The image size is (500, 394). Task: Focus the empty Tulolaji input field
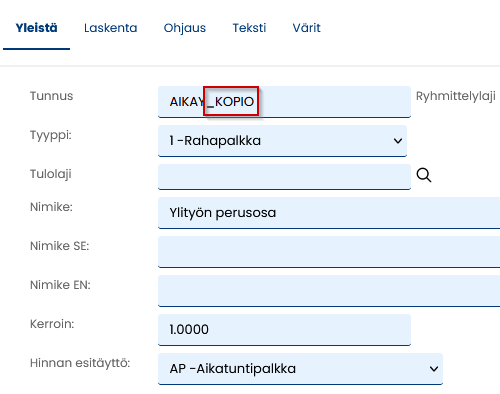click(284, 177)
